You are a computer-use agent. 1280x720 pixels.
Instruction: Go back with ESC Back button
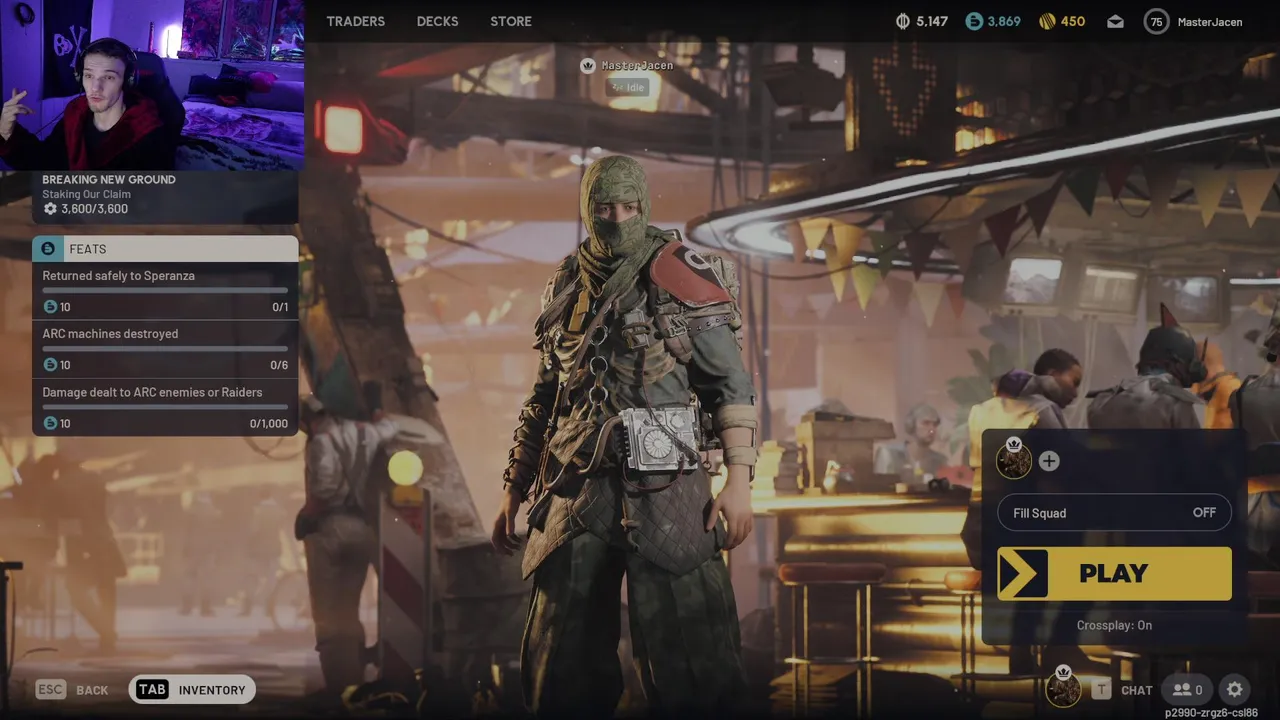[x=72, y=690]
